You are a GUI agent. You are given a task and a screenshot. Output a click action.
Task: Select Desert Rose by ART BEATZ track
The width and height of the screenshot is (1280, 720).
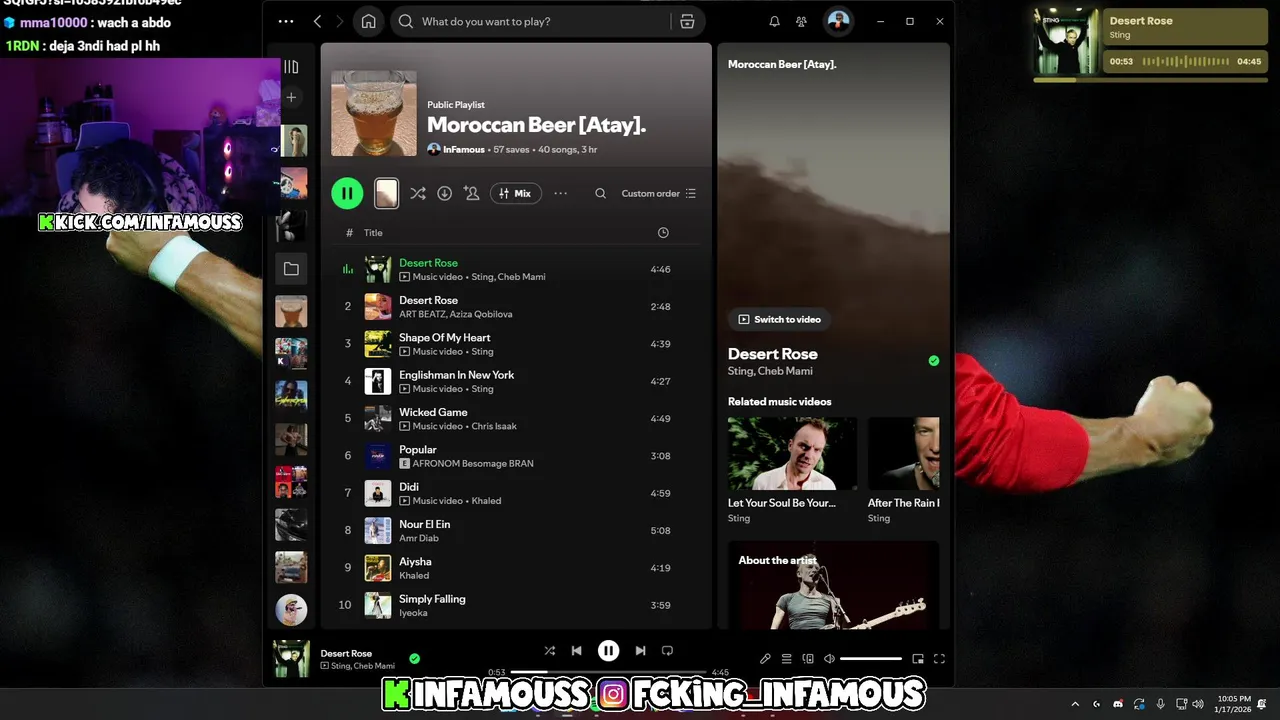(x=516, y=306)
